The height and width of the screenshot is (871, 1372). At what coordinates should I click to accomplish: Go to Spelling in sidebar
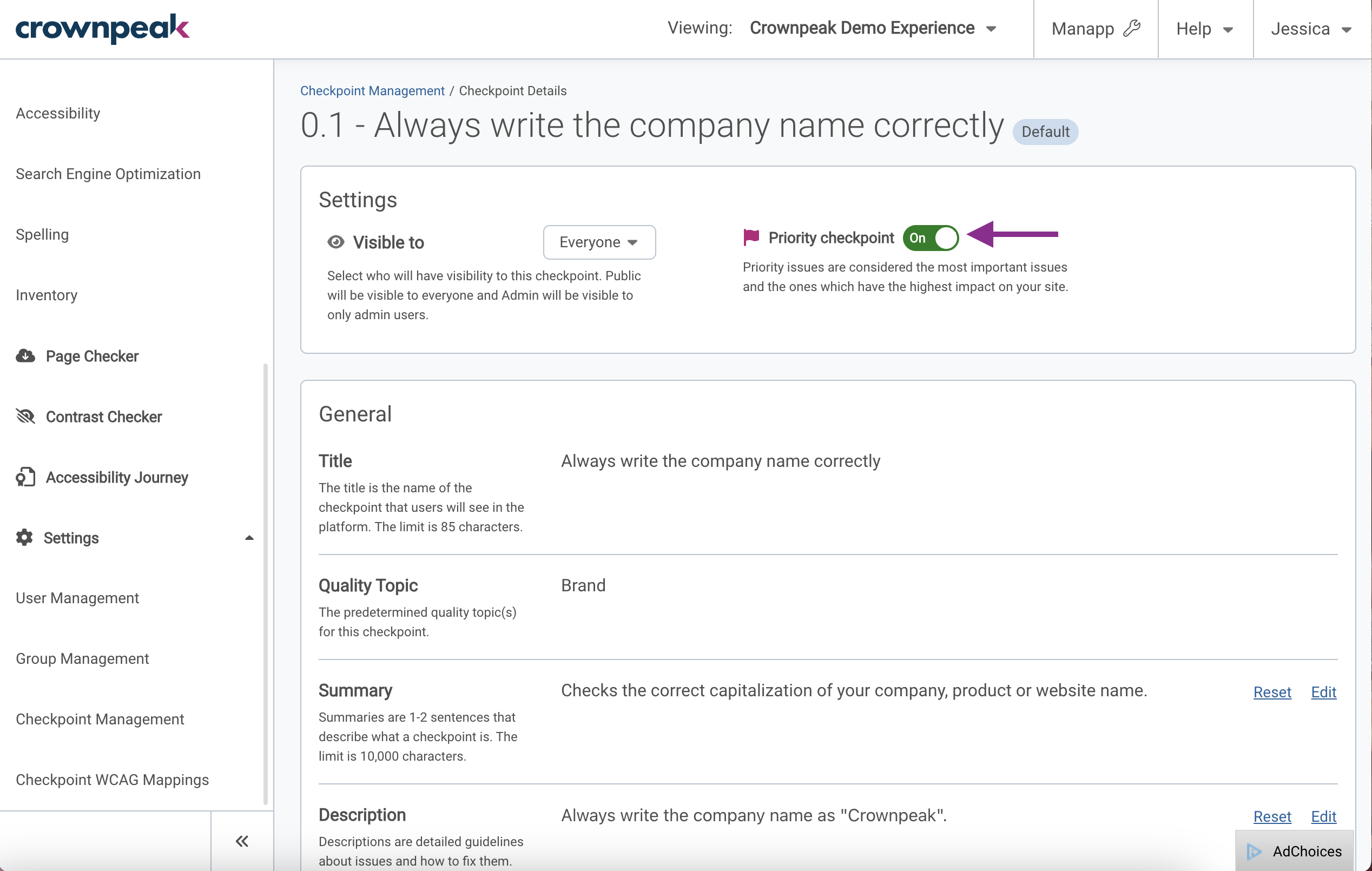pyautogui.click(x=42, y=235)
